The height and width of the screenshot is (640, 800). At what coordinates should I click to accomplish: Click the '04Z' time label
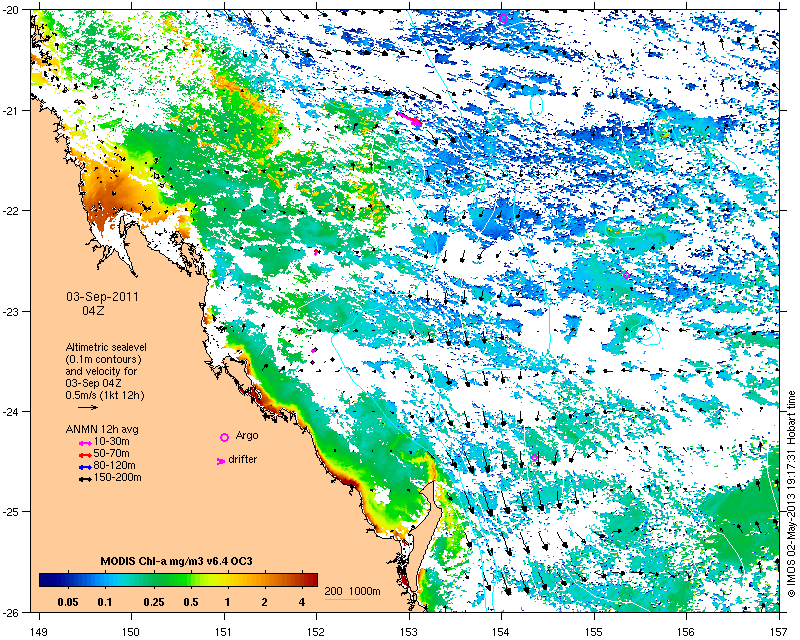tap(93, 310)
